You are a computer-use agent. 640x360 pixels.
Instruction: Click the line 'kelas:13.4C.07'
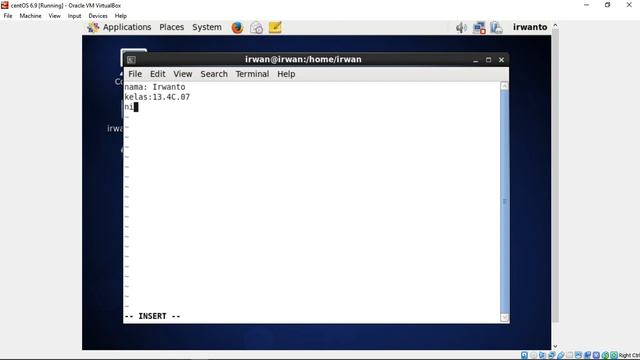pos(157,97)
